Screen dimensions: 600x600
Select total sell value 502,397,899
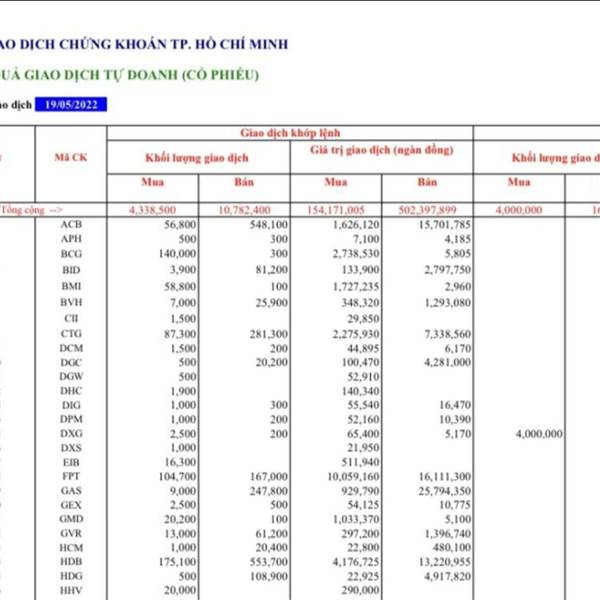point(427,210)
